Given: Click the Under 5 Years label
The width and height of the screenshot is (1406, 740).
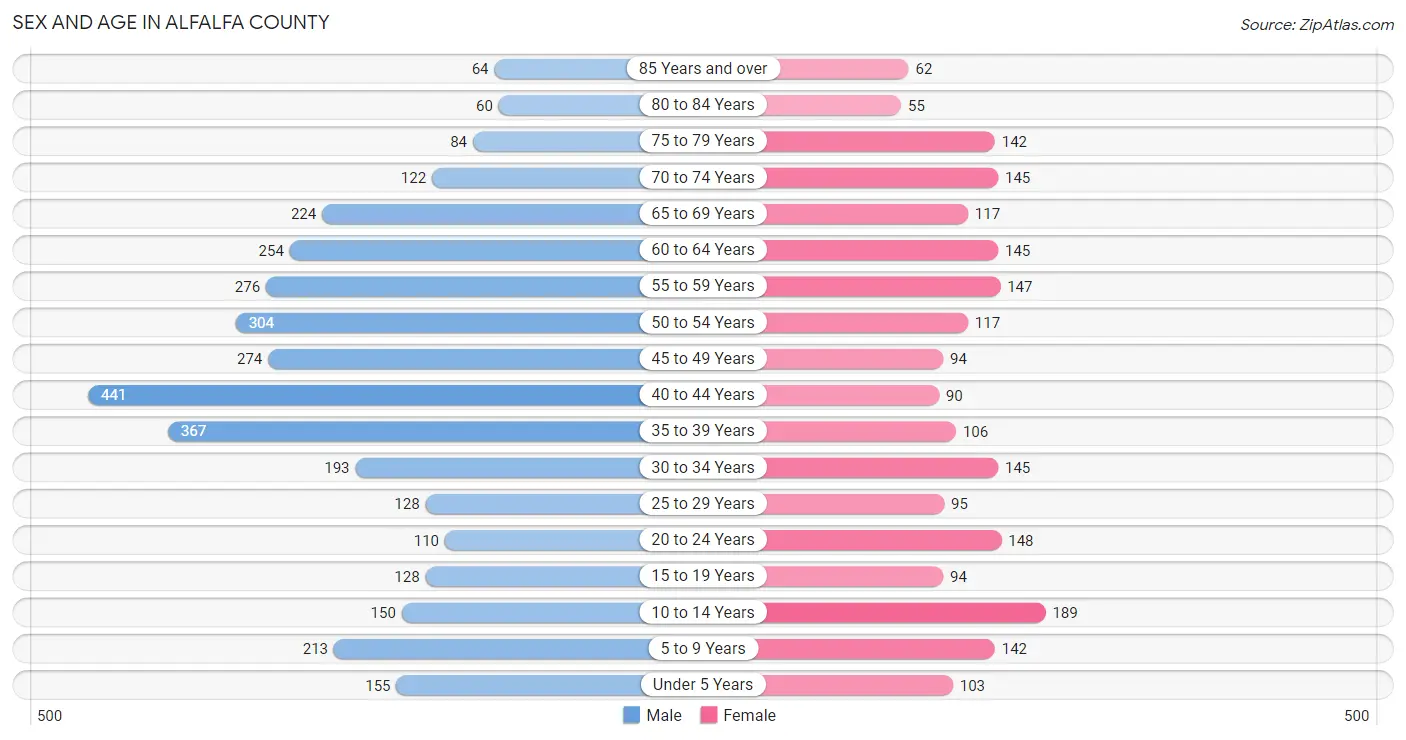Looking at the screenshot, I should 703,685.
